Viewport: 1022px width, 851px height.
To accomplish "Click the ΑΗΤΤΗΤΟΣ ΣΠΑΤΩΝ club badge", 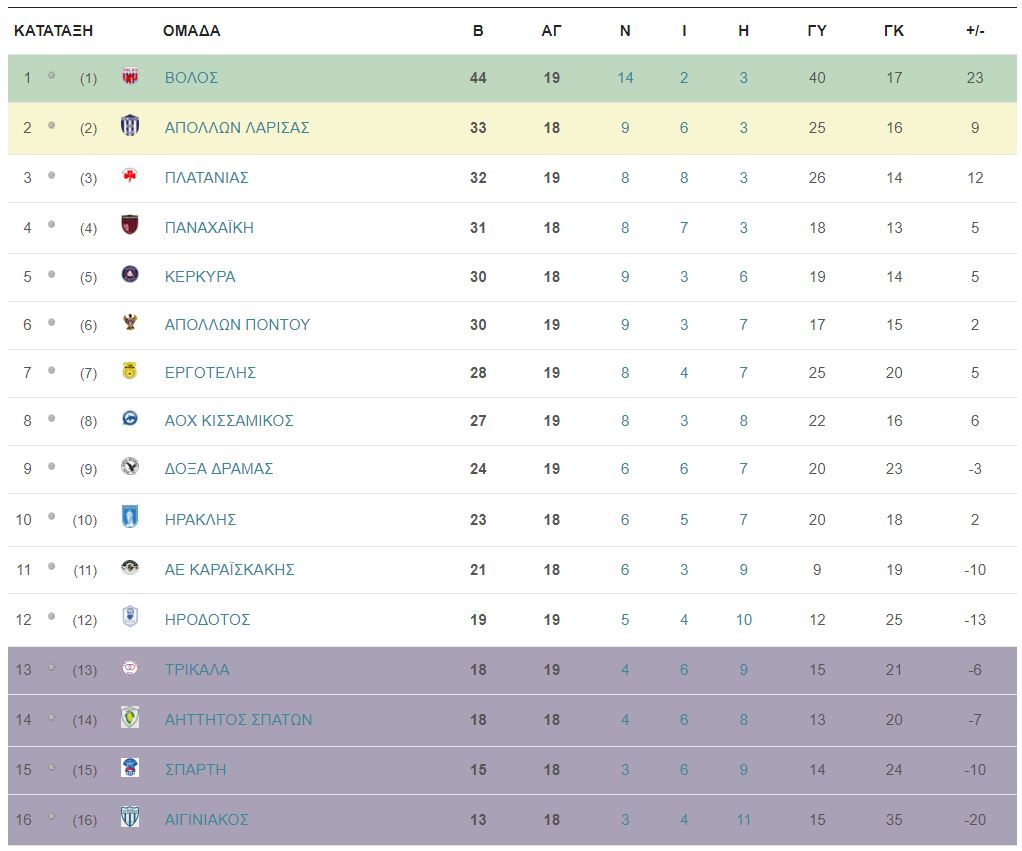I will tap(130, 717).
